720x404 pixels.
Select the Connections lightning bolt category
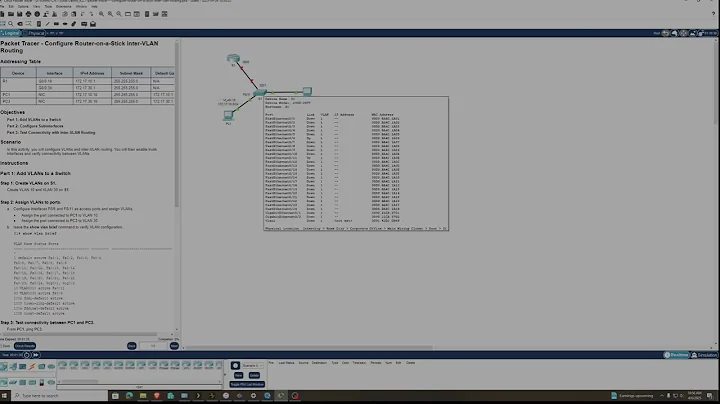click(x=32, y=366)
